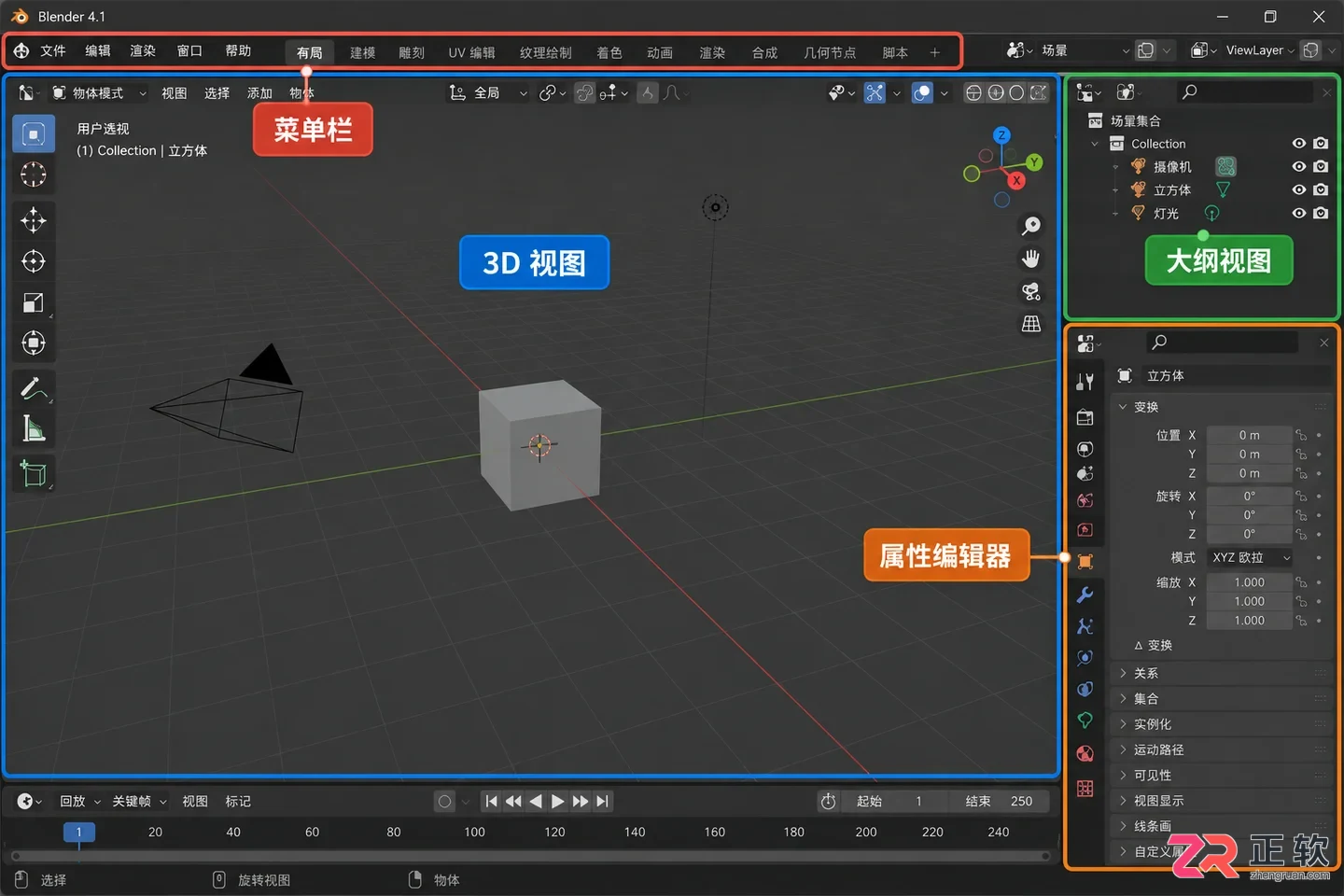
Task: Toggle viewport overlays button
Action: (921, 92)
